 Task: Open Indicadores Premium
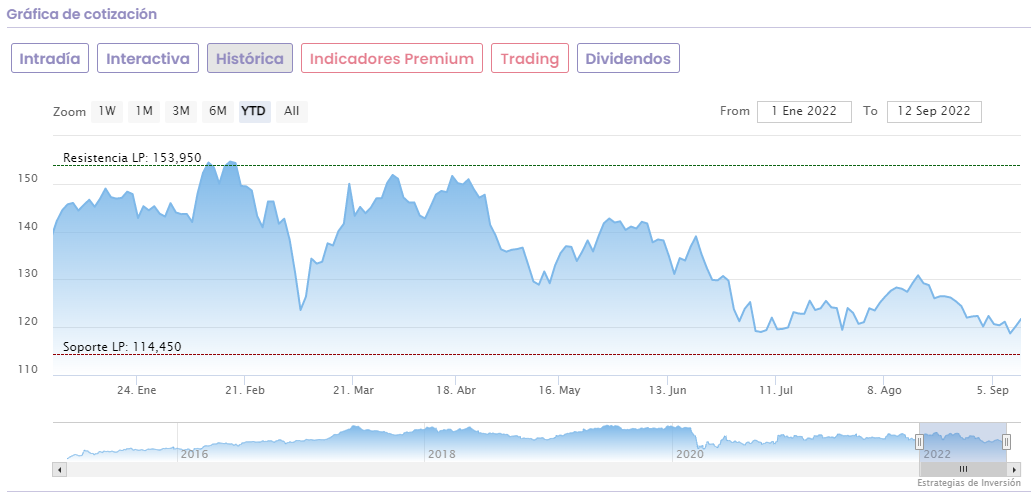tap(392, 58)
